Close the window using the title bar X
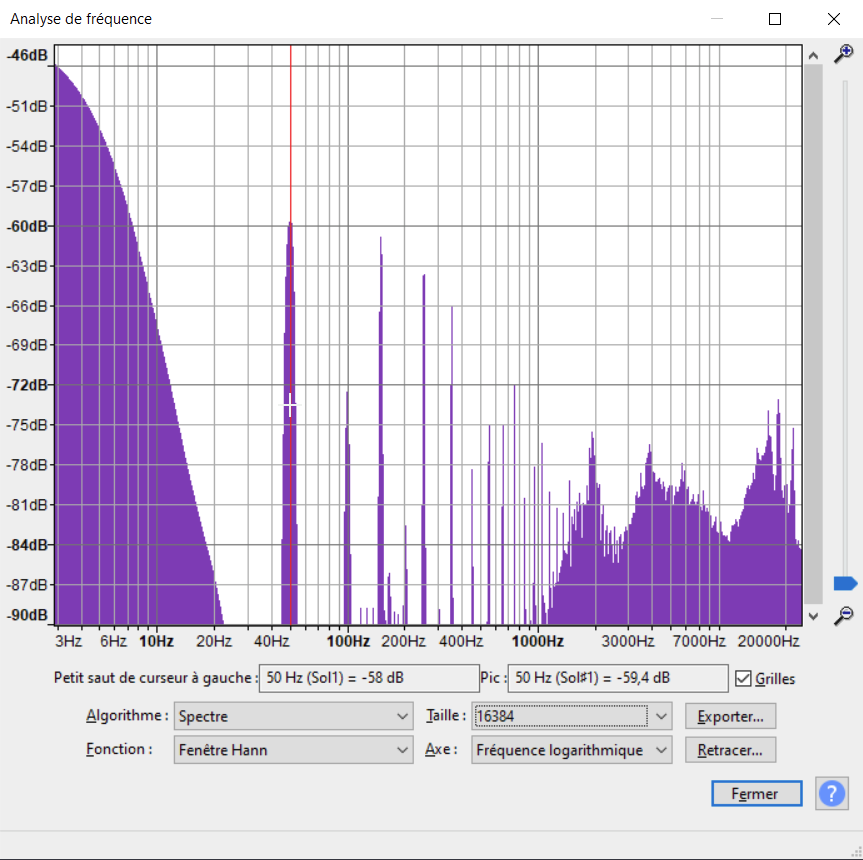Viewport: 863px width, 860px height. [833, 19]
